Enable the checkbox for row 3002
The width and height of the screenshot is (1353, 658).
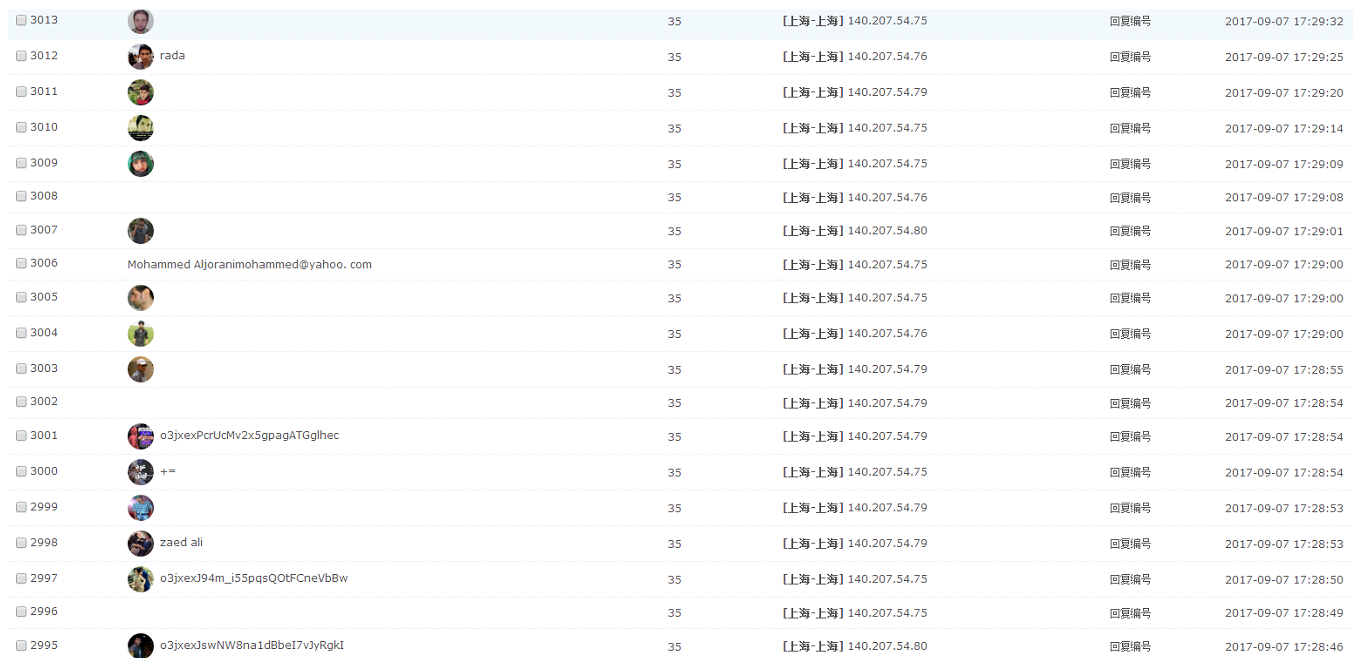[21, 402]
